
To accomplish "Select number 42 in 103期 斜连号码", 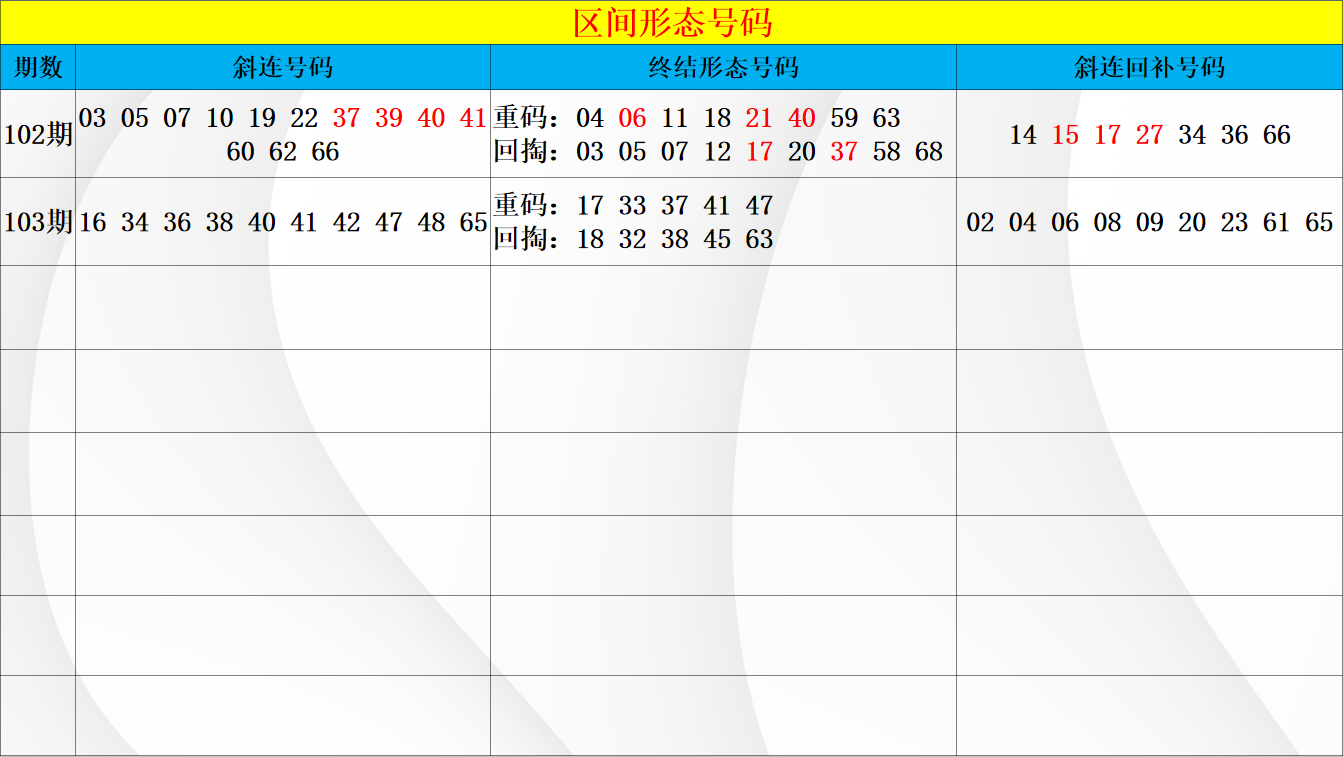I will (346, 222).
